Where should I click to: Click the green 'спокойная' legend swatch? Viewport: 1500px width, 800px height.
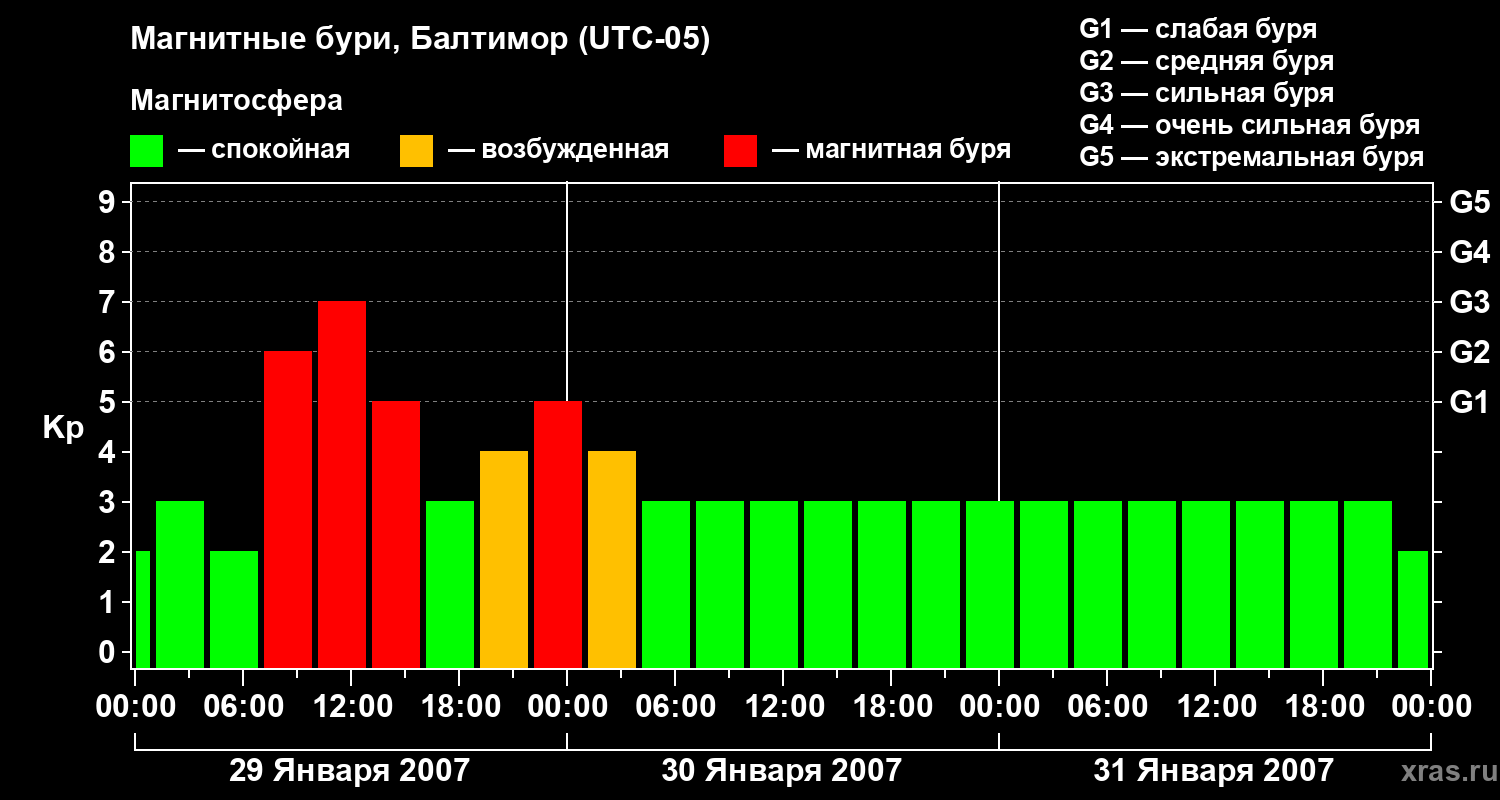tap(146, 151)
